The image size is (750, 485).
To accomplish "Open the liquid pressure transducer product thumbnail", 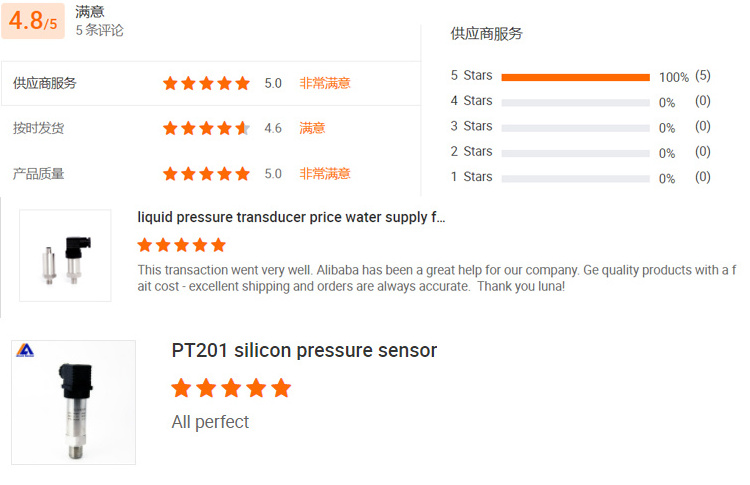I will (x=65, y=255).
